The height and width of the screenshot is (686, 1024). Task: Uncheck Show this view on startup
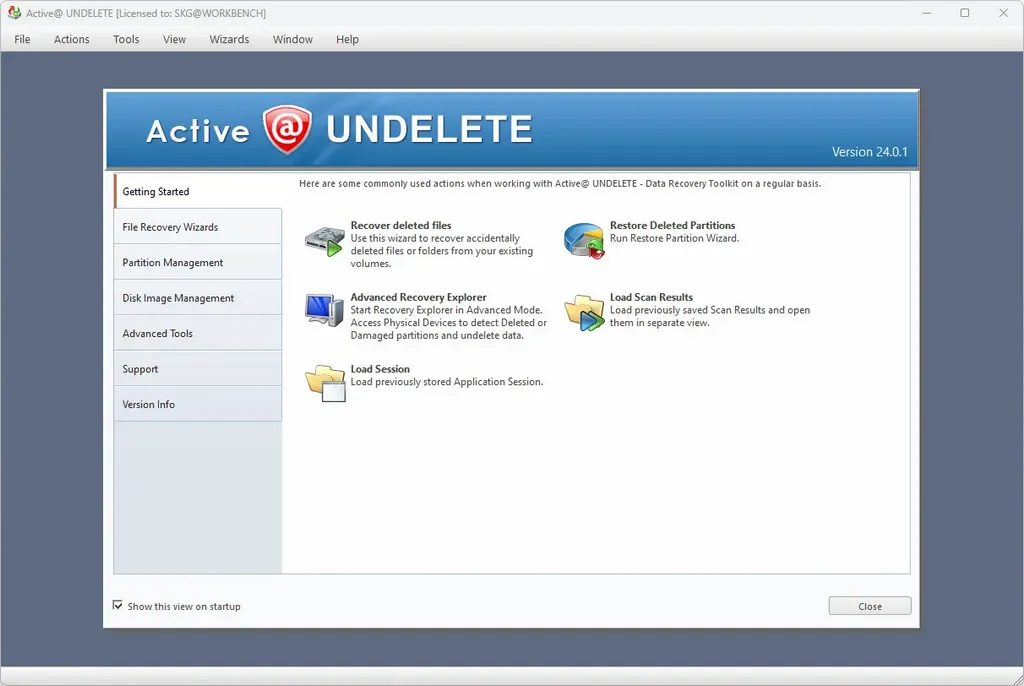coord(118,605)
